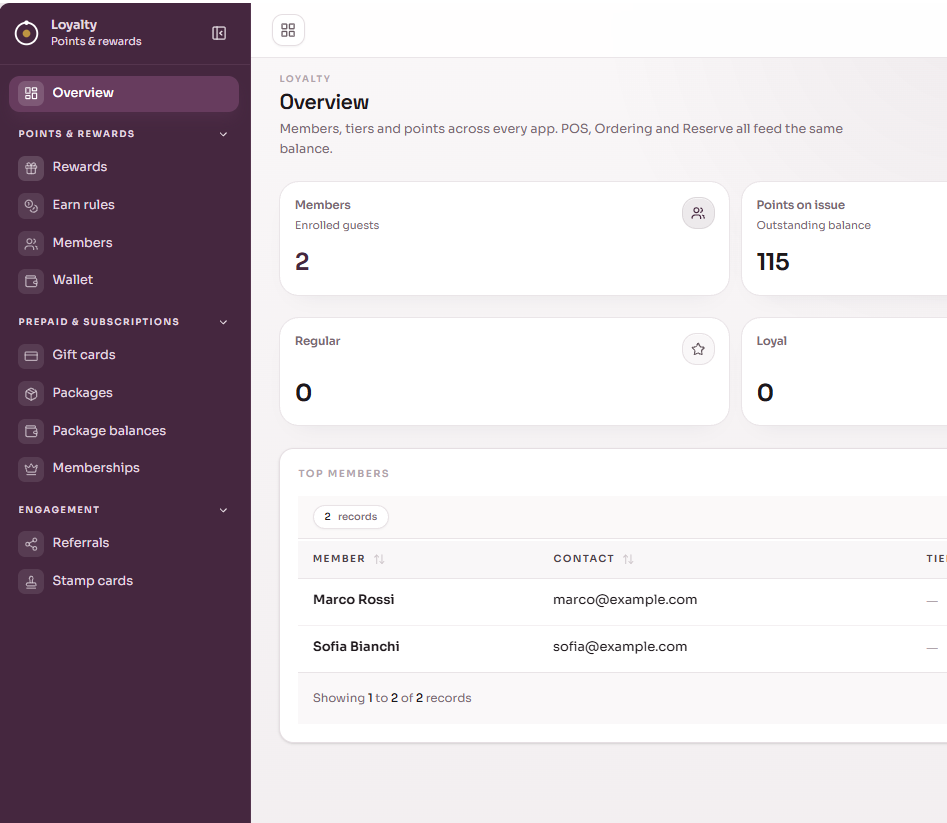Collapse the Points & Rewards section chevron

[x=223, y=134]
